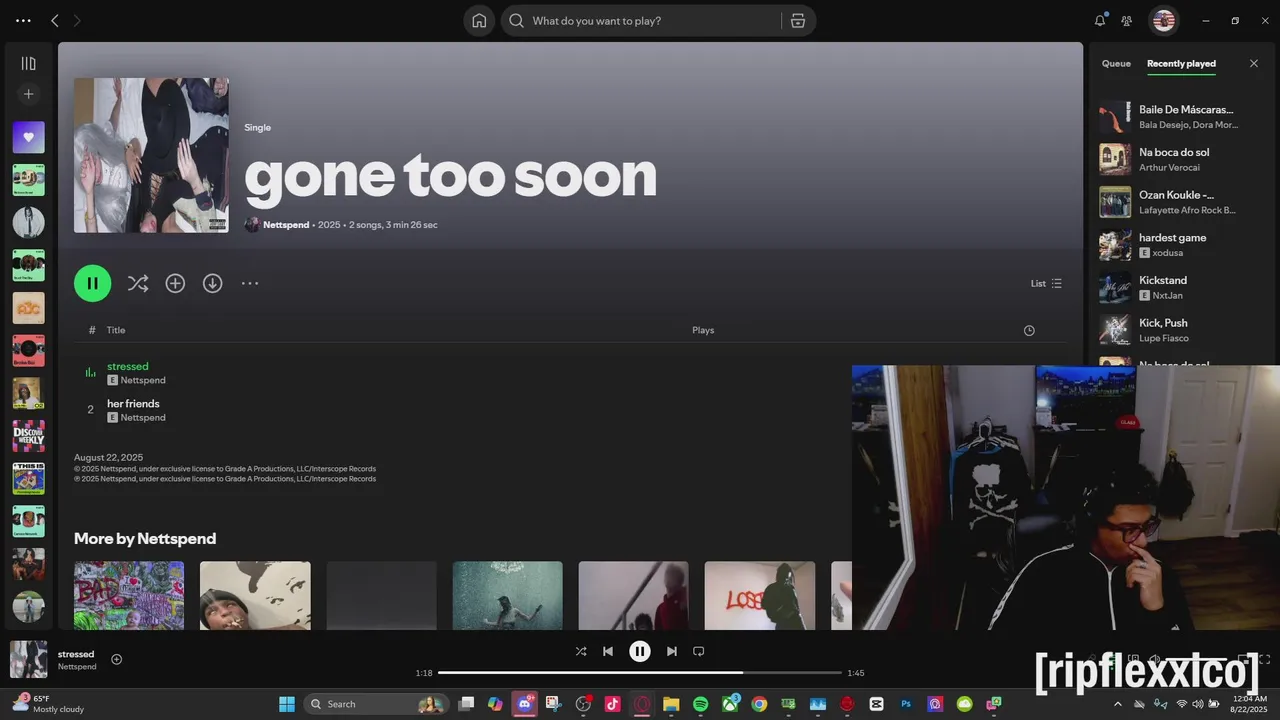The width and height of the screenshot is (1280, 720).
Task: Toggle shuffle in the player bar
Action: [581, 651]
